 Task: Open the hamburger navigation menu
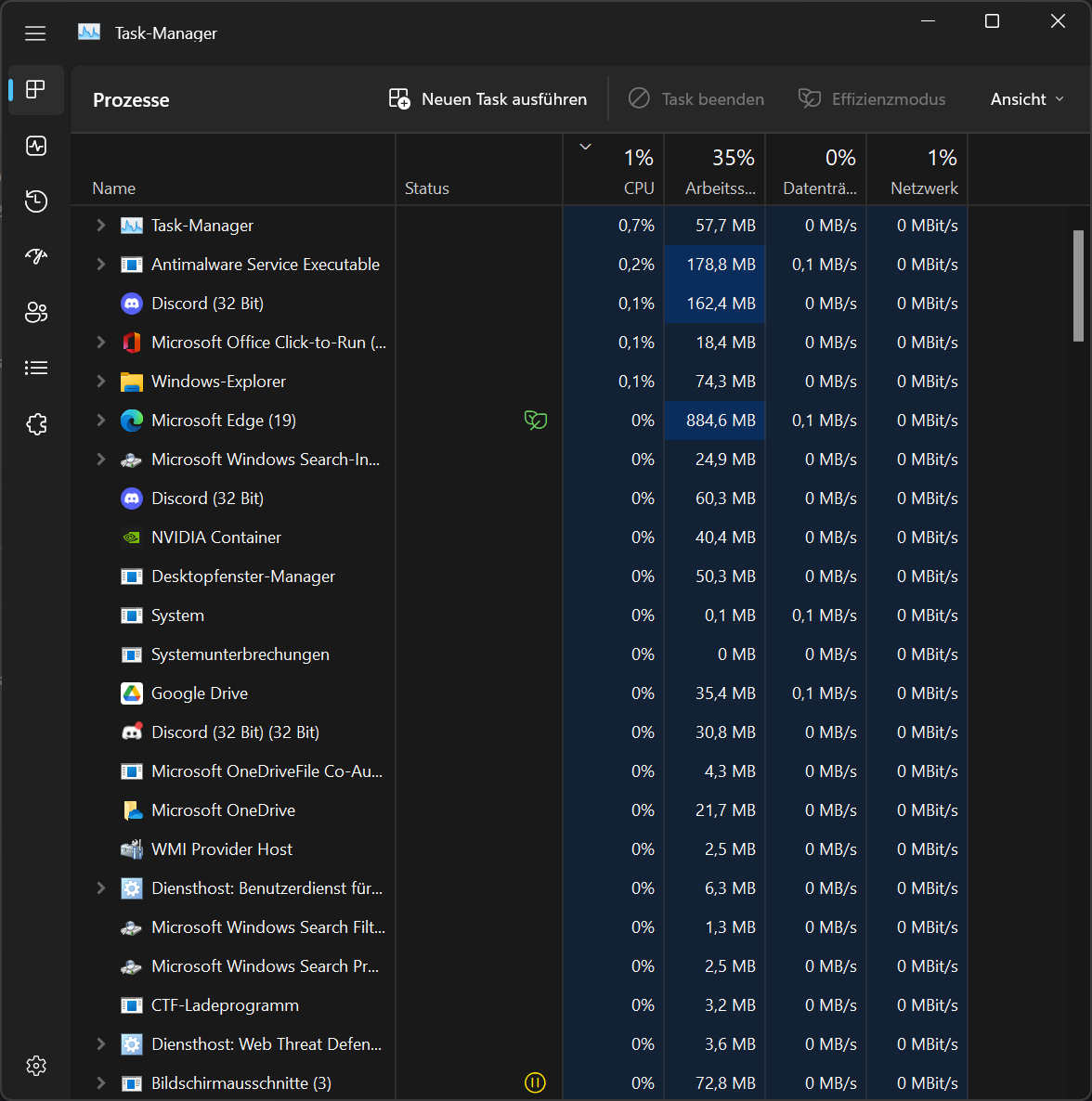tap(35, 33)
